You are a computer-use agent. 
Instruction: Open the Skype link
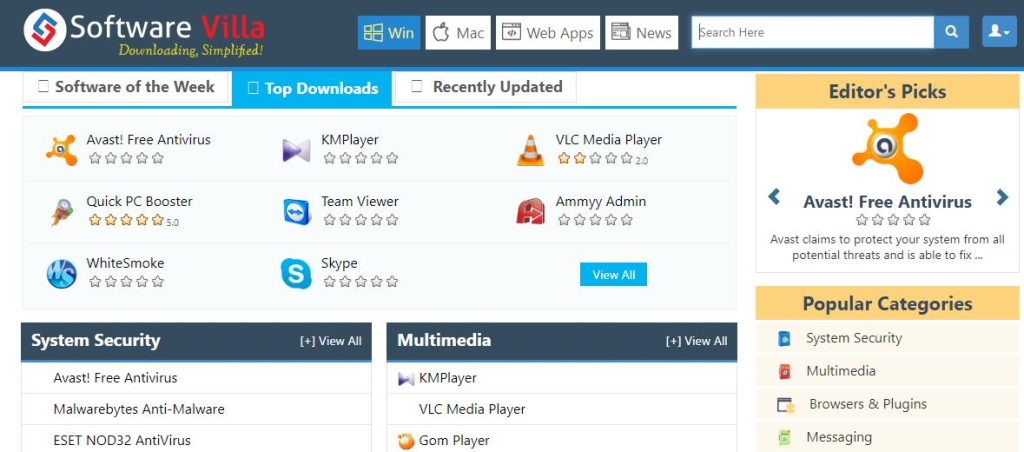tap(339, 264)
